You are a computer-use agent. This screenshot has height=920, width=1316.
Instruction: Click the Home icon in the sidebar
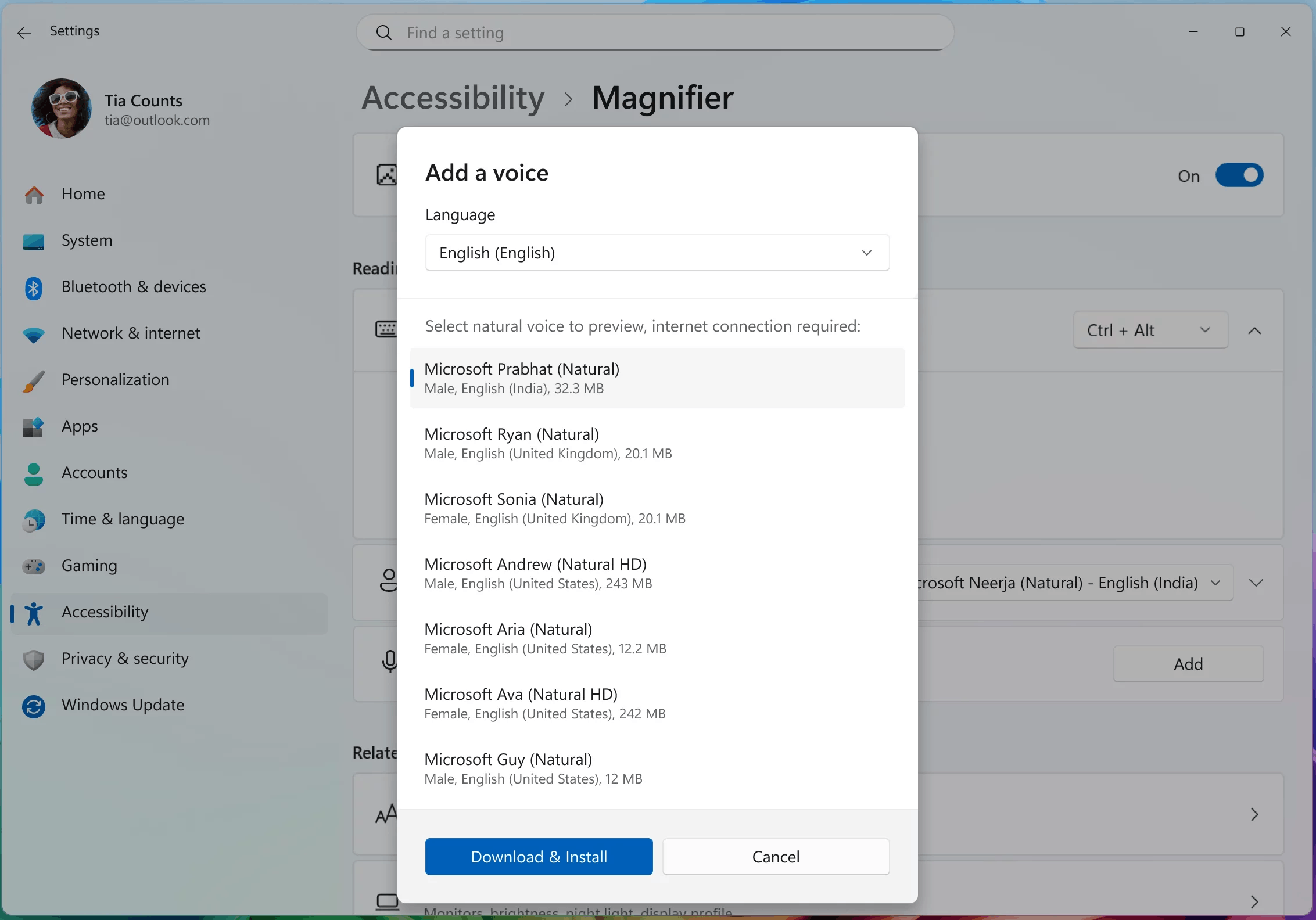pyautogui.click(x=34, y=194)
